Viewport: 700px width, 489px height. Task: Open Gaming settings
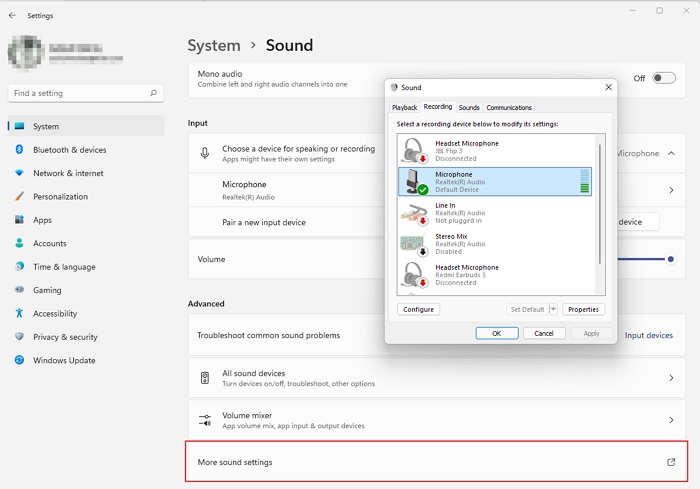(x=86, y=290)
